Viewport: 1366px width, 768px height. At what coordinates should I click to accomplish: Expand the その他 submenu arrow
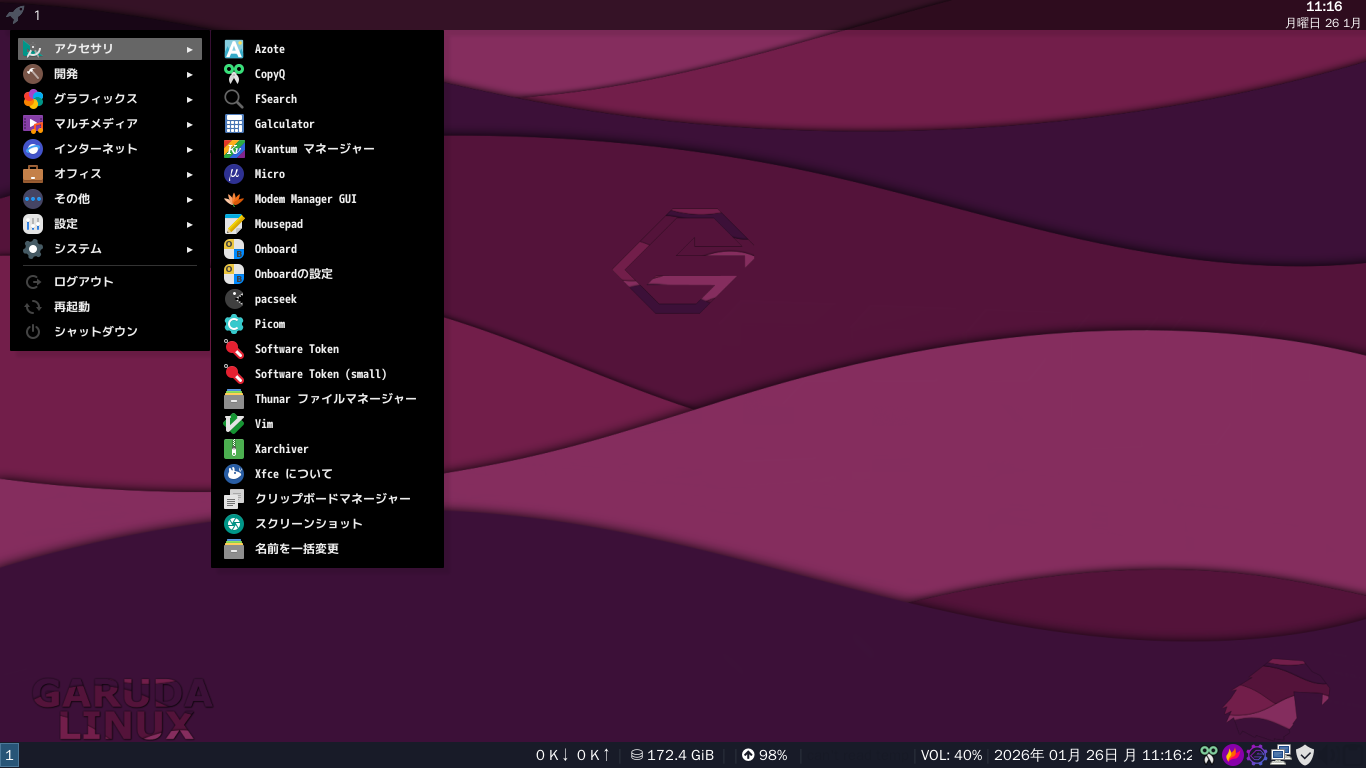click(189, 199)
